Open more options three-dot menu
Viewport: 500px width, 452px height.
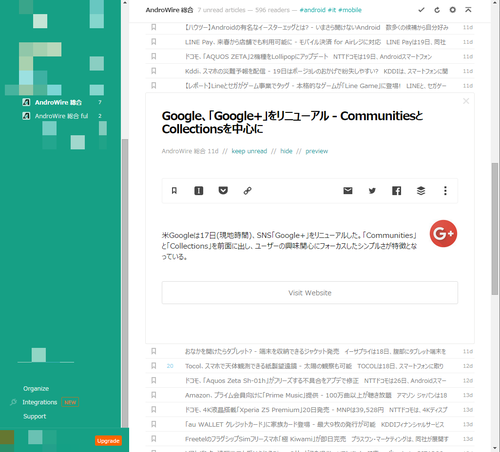pyautogui.click(x=445, y=191)
